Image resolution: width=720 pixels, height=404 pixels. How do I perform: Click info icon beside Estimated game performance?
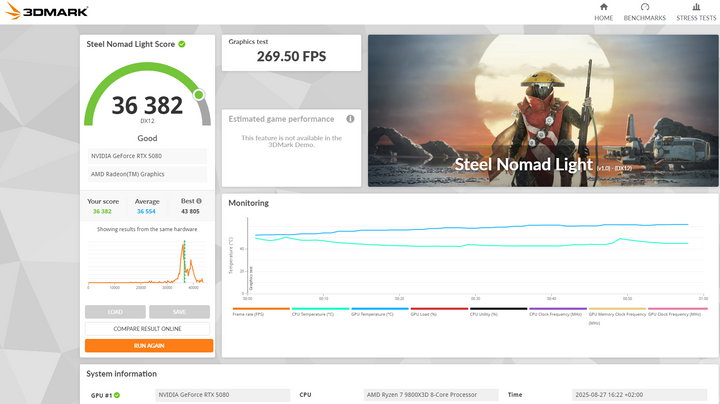[x=350, y=119]
